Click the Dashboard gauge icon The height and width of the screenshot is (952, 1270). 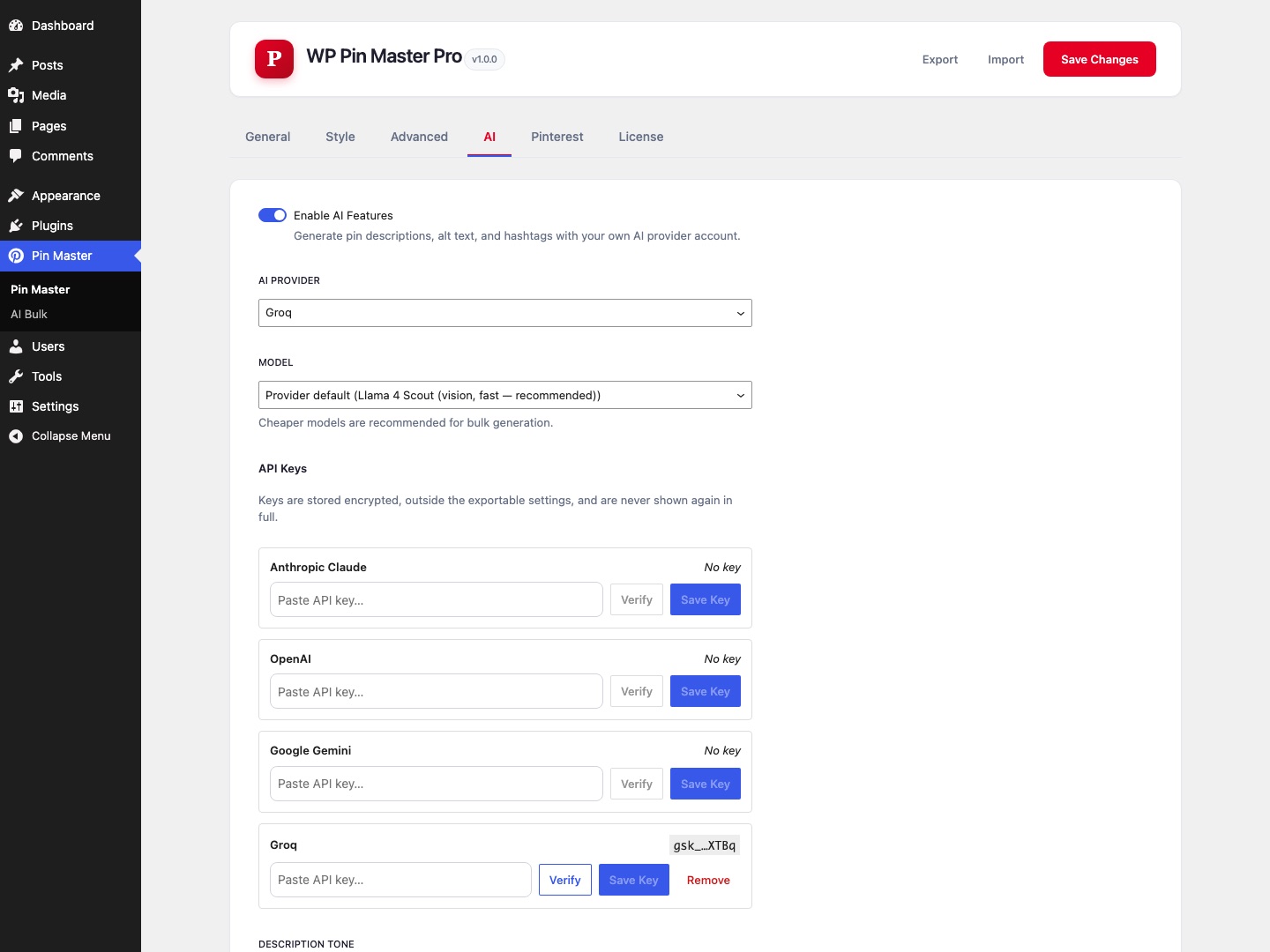(x=16, y=26)
